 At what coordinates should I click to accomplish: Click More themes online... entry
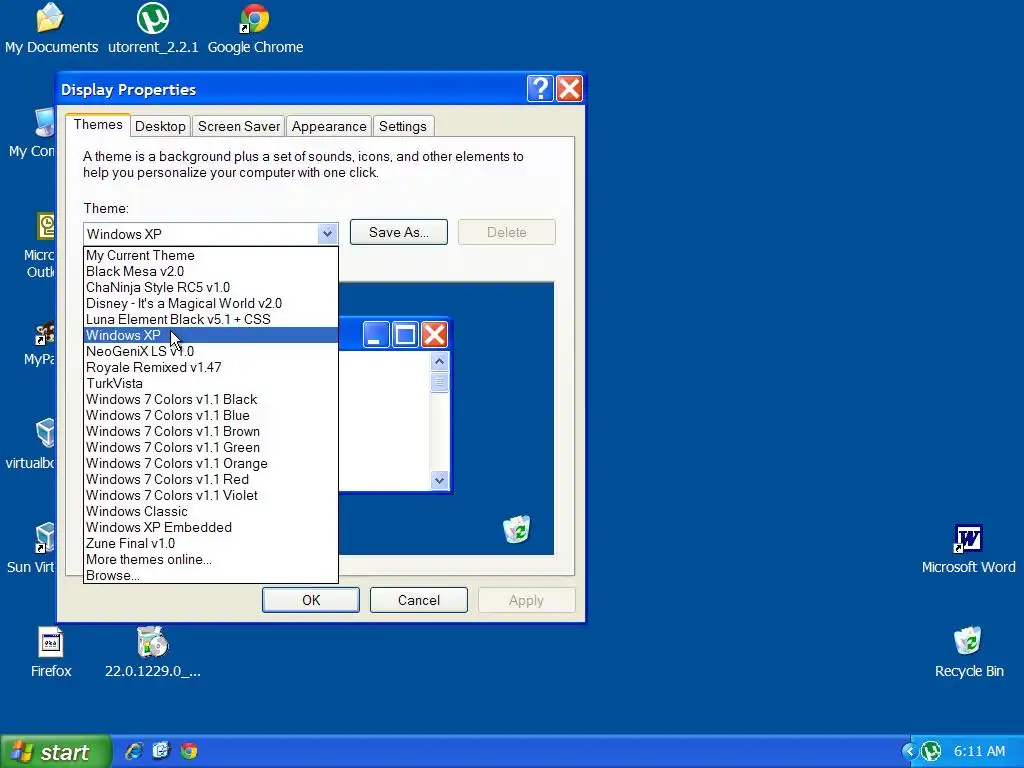point(210,559)
